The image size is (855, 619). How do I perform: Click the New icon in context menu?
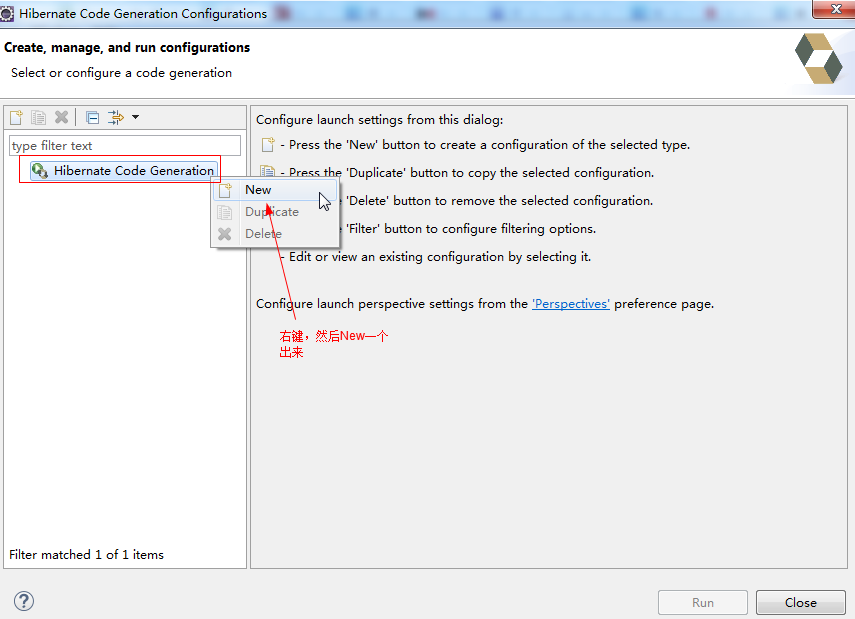(x=225, y=190)
